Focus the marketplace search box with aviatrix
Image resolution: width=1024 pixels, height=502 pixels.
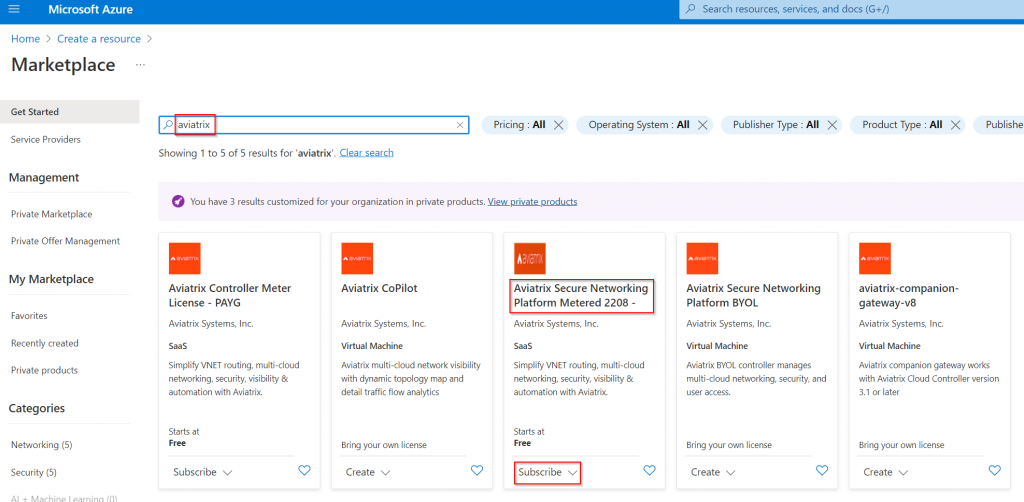coord(313,125)
